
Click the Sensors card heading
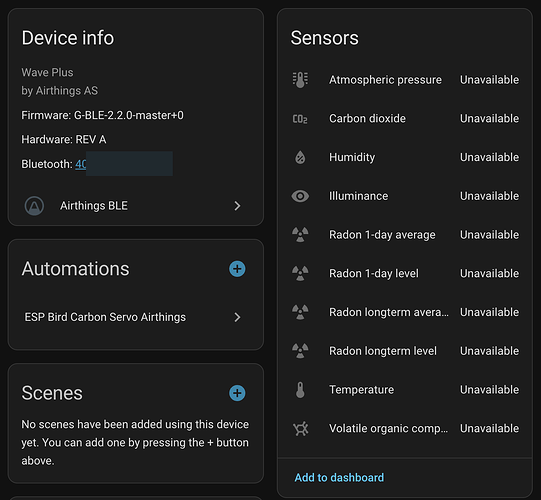click(x=324, y=38)
